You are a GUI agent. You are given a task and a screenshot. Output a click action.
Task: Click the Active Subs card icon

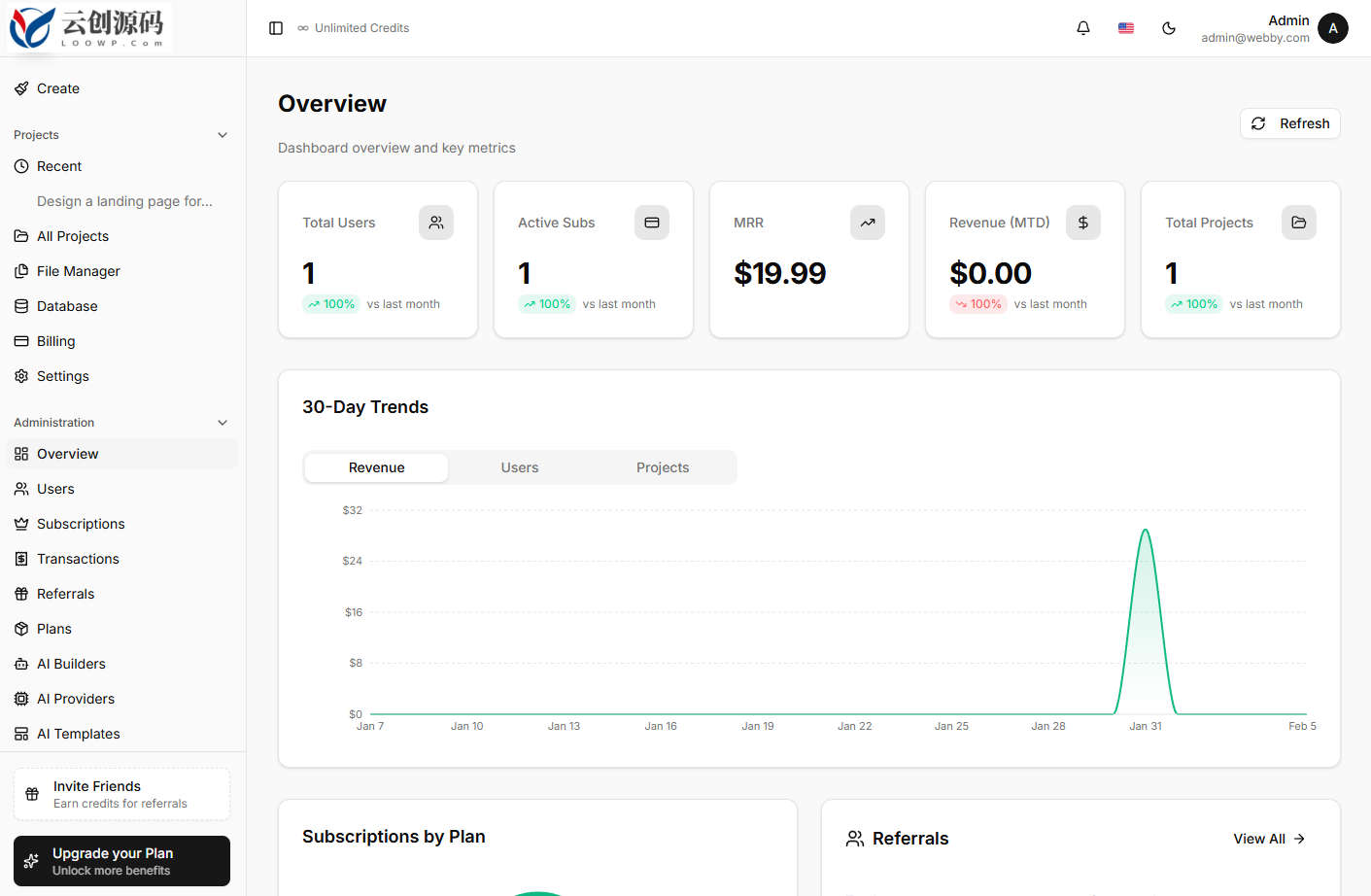[x=652, y=223]
